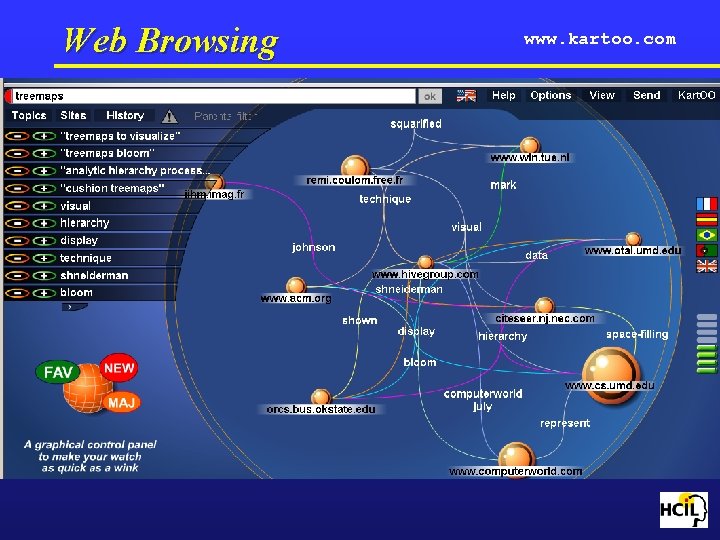Click the green FAV button
The width and height of the screenshot is (720, 540).
tap(58, 372)
